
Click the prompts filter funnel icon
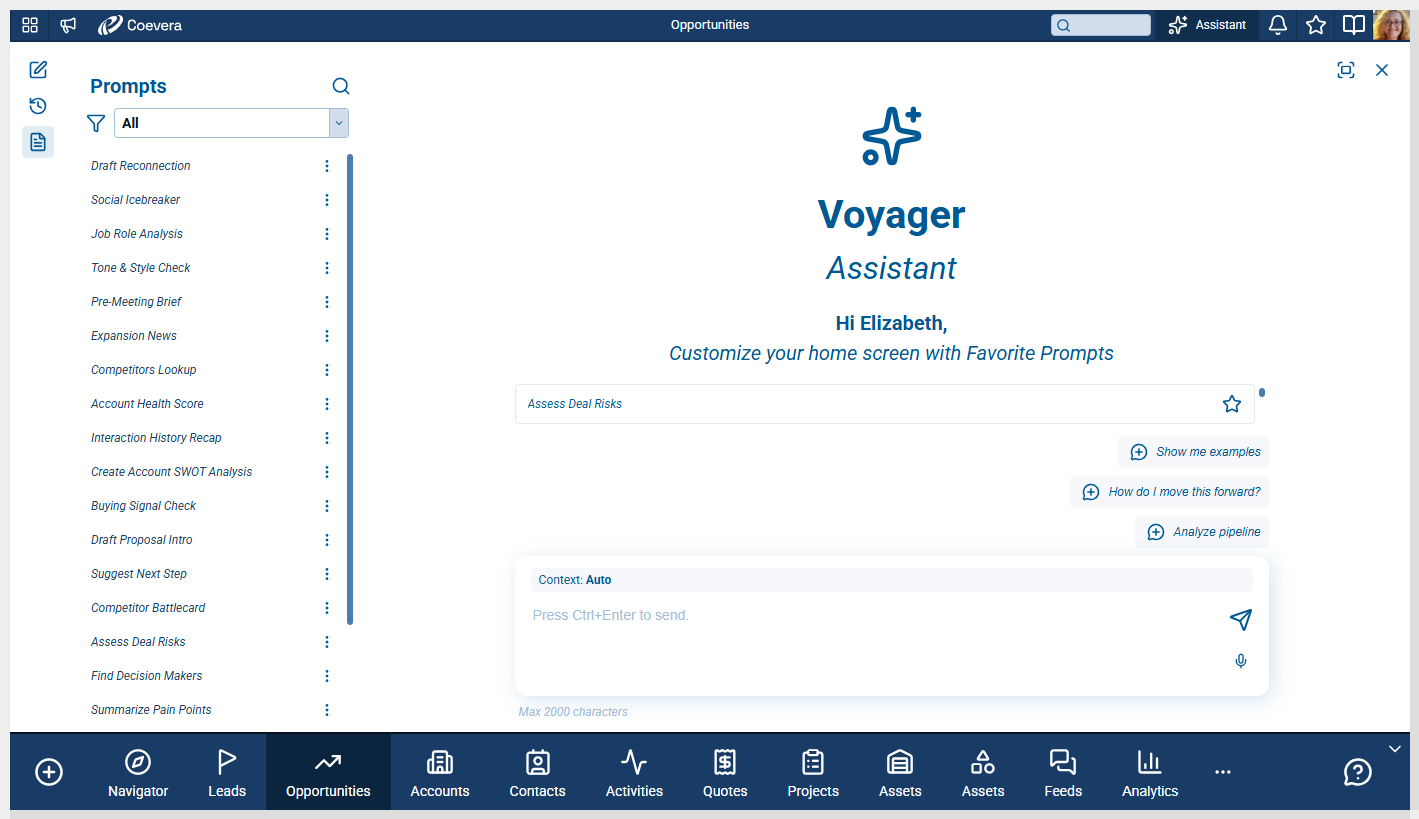[x=96, y=123]
